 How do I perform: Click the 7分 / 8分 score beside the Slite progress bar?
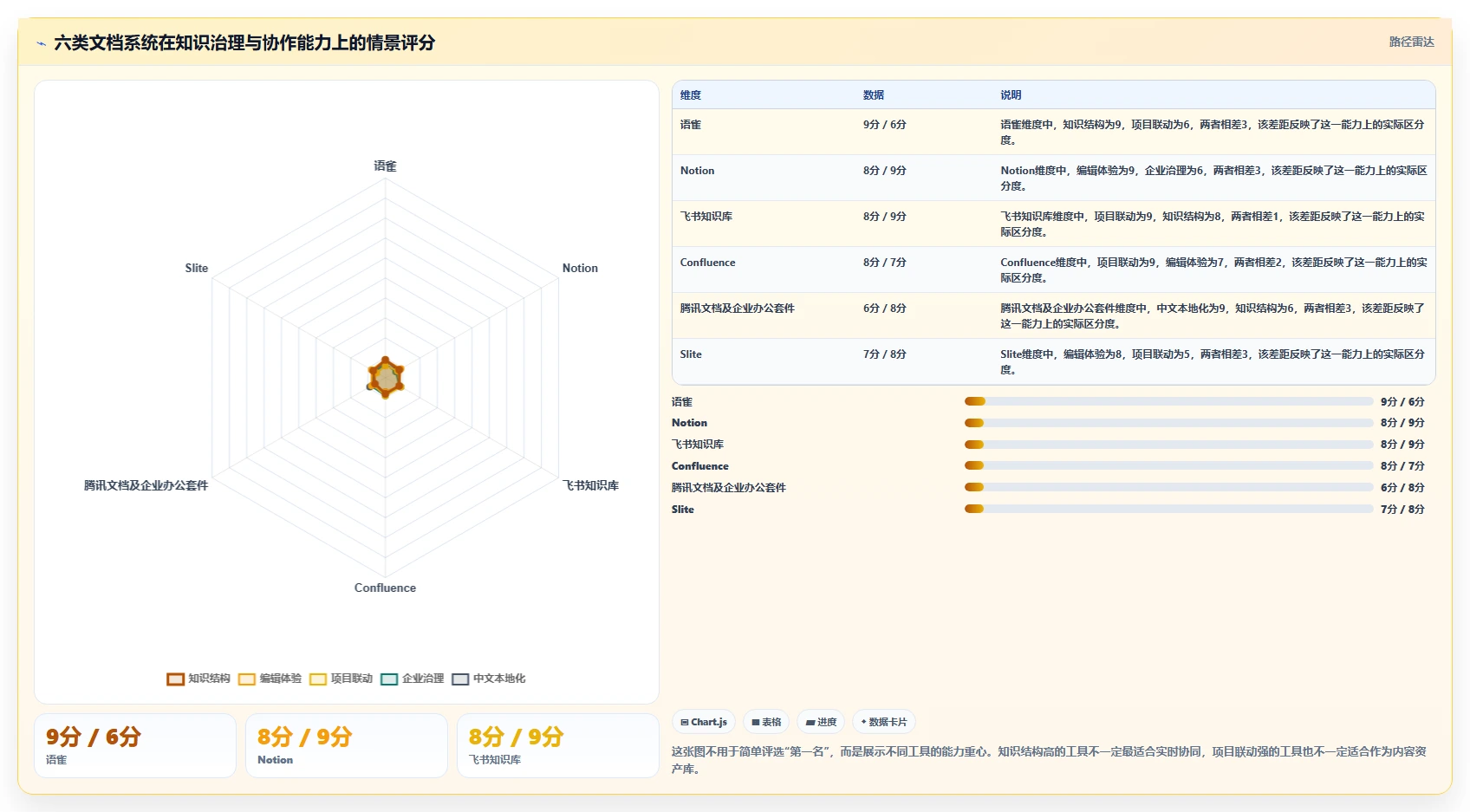tap(1402, 510)
